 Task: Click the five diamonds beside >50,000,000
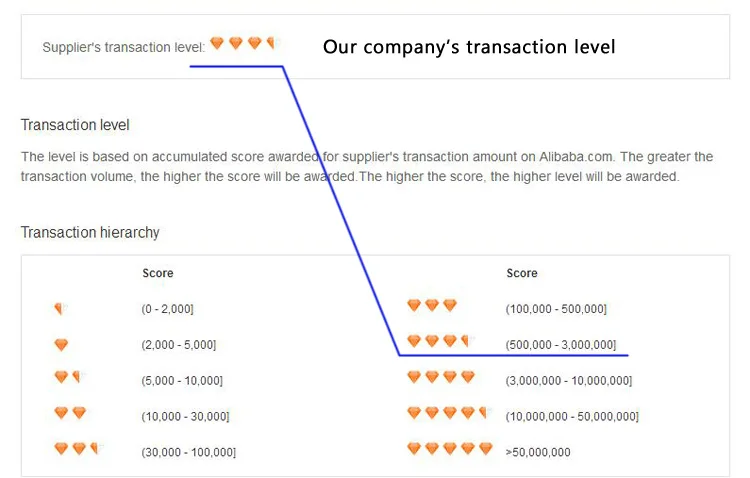tap(450, 449)
